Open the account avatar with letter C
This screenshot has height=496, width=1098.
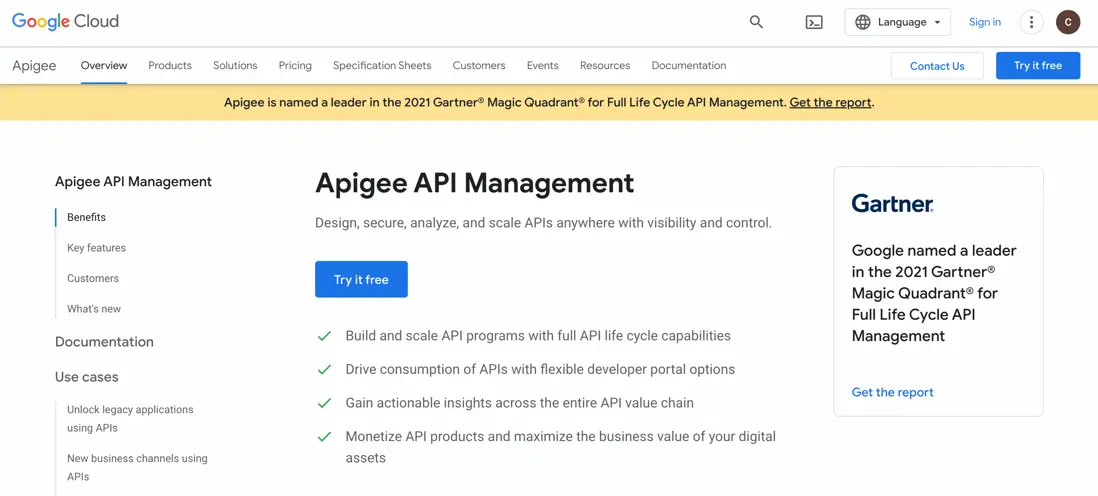pos(1068,22)
